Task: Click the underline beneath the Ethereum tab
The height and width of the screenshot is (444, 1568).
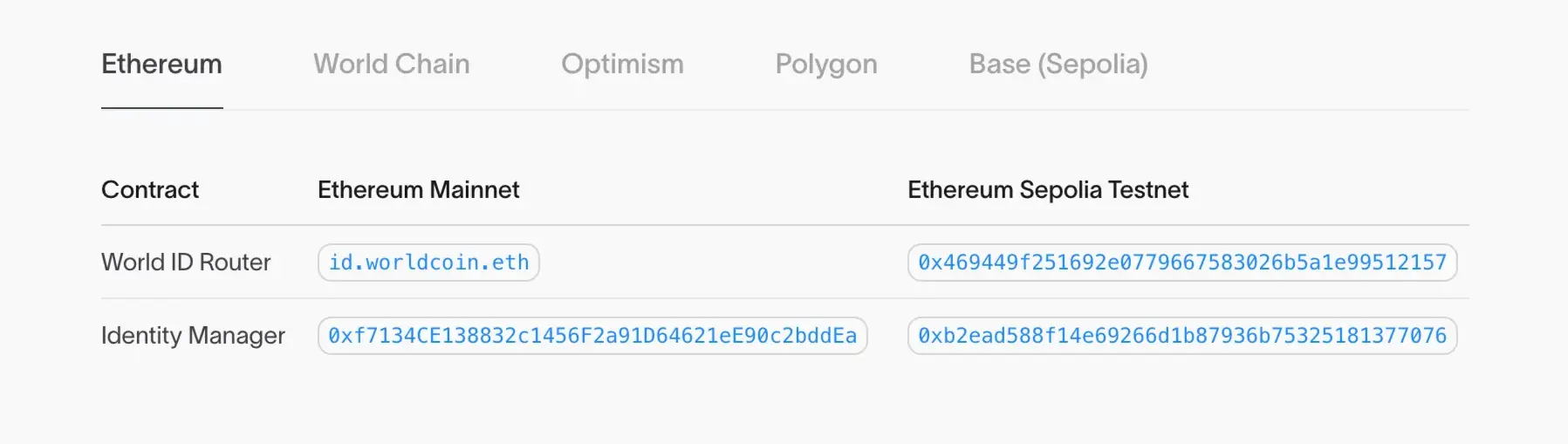Action: (162, 108)
